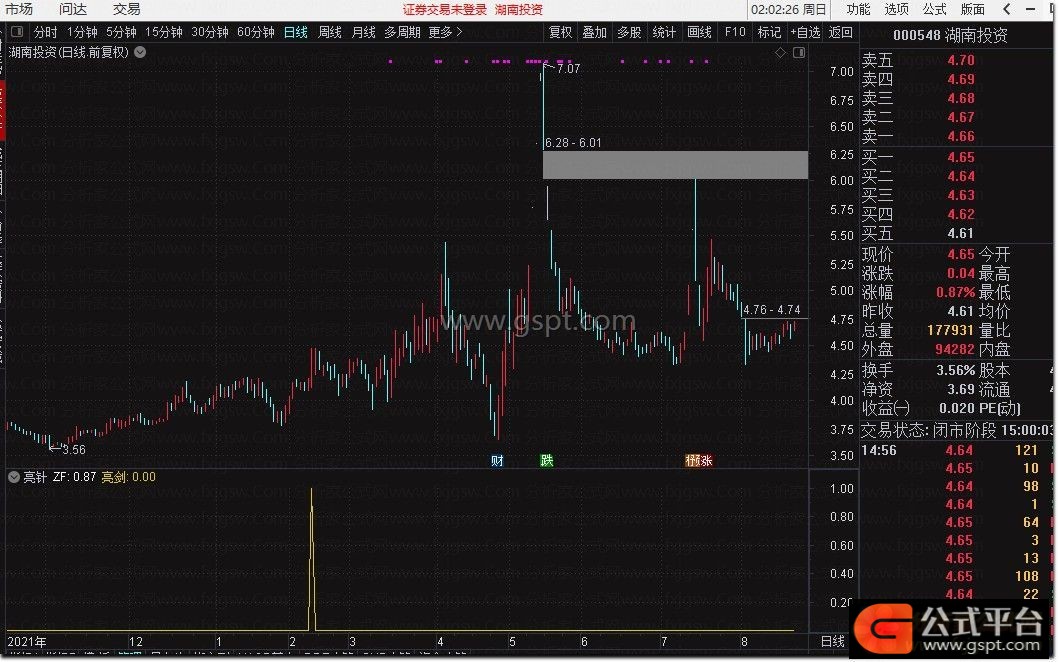Click the gray 6.28 - 6.01 gap zone rectangle

(x=675, y=165)
